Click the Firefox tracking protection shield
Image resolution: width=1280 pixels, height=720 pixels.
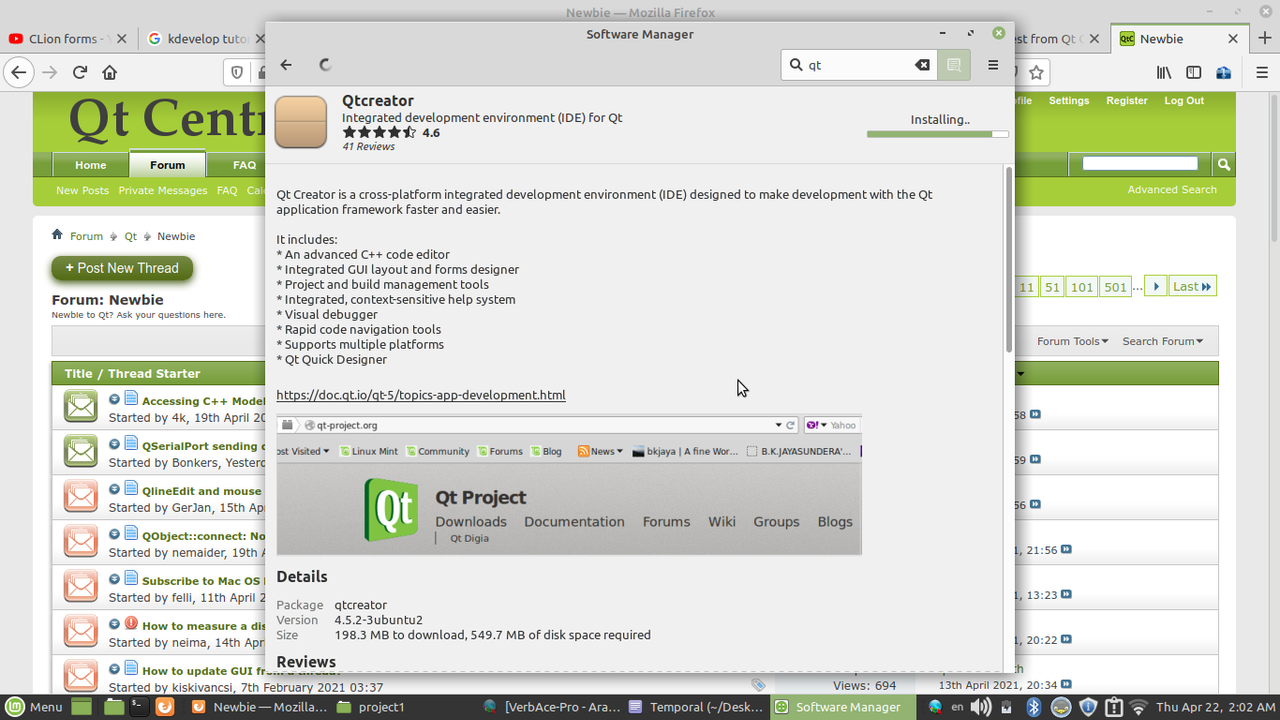[x=237, y=72]
